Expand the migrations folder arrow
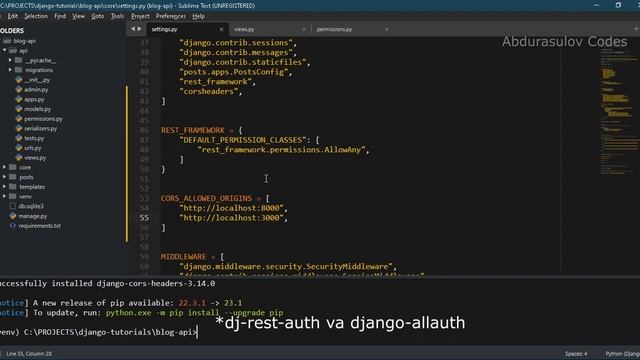This screenshot has width=640, height=360. pos(10,70)
